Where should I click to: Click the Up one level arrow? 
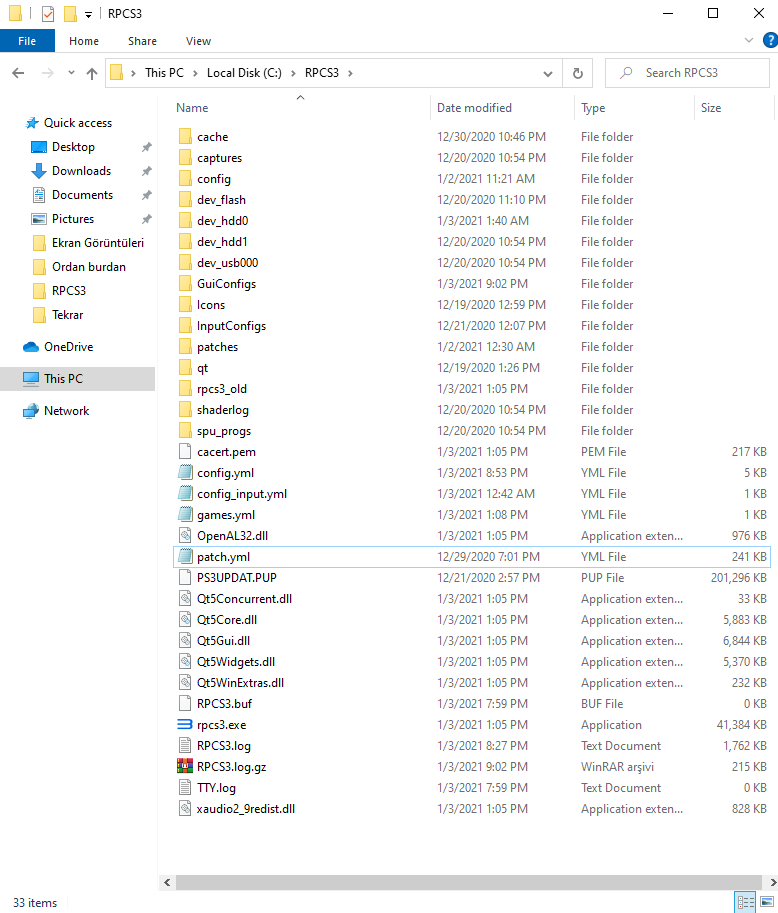[91, 73]
